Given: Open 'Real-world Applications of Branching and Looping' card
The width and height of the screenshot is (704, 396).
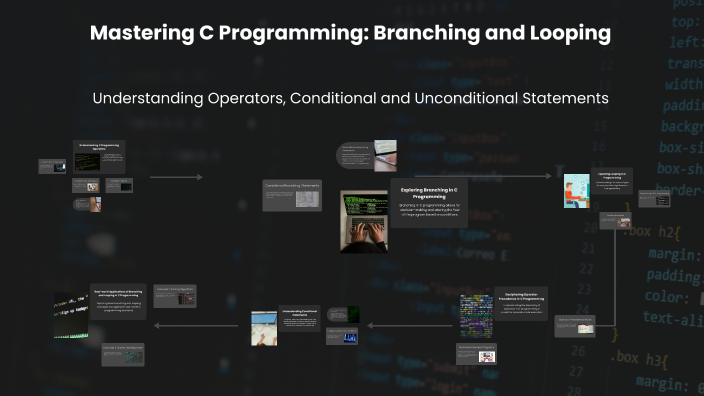Looking at the screenshot, I should point(118,301).
